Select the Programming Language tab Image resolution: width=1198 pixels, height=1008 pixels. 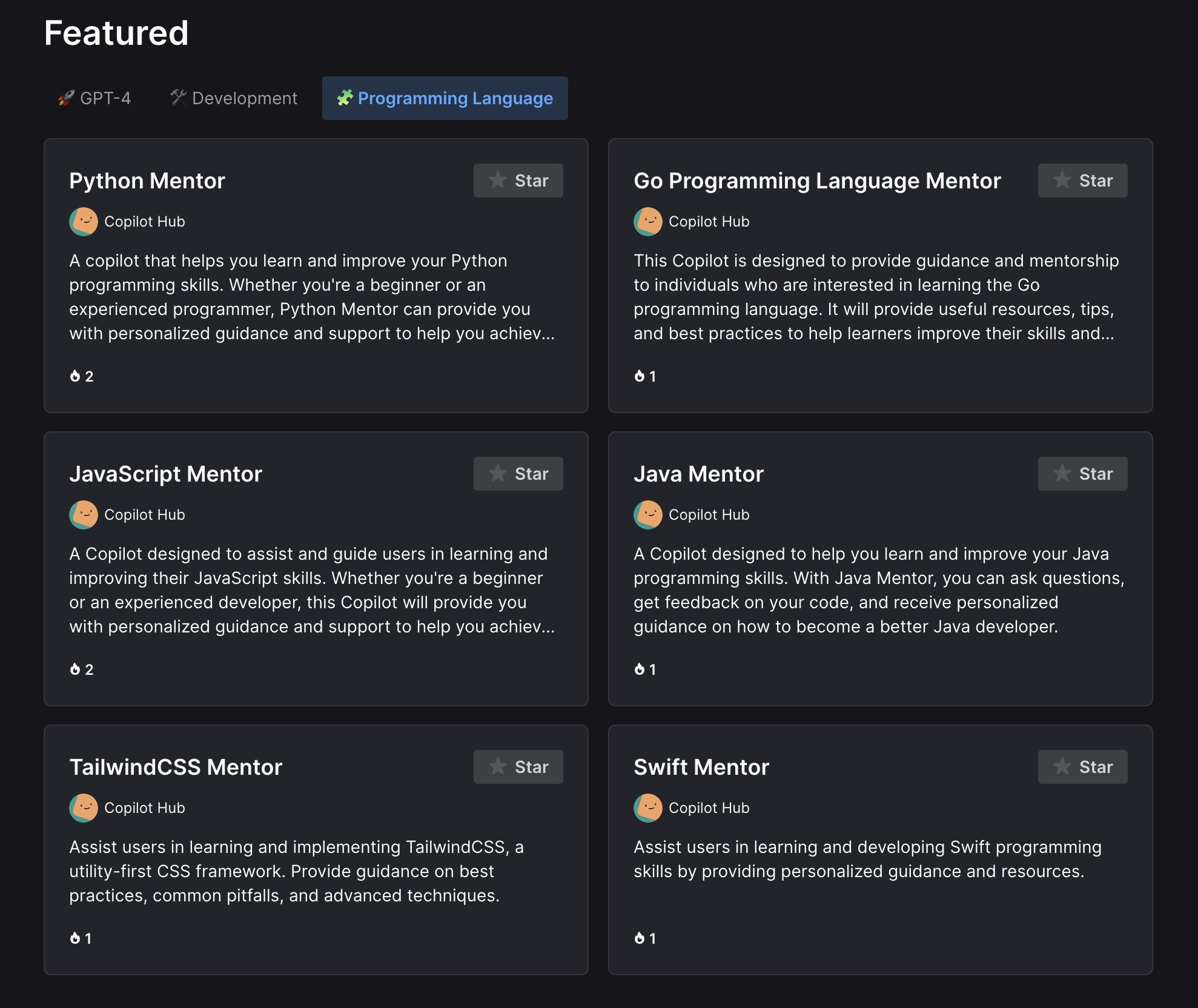[445, 98]
